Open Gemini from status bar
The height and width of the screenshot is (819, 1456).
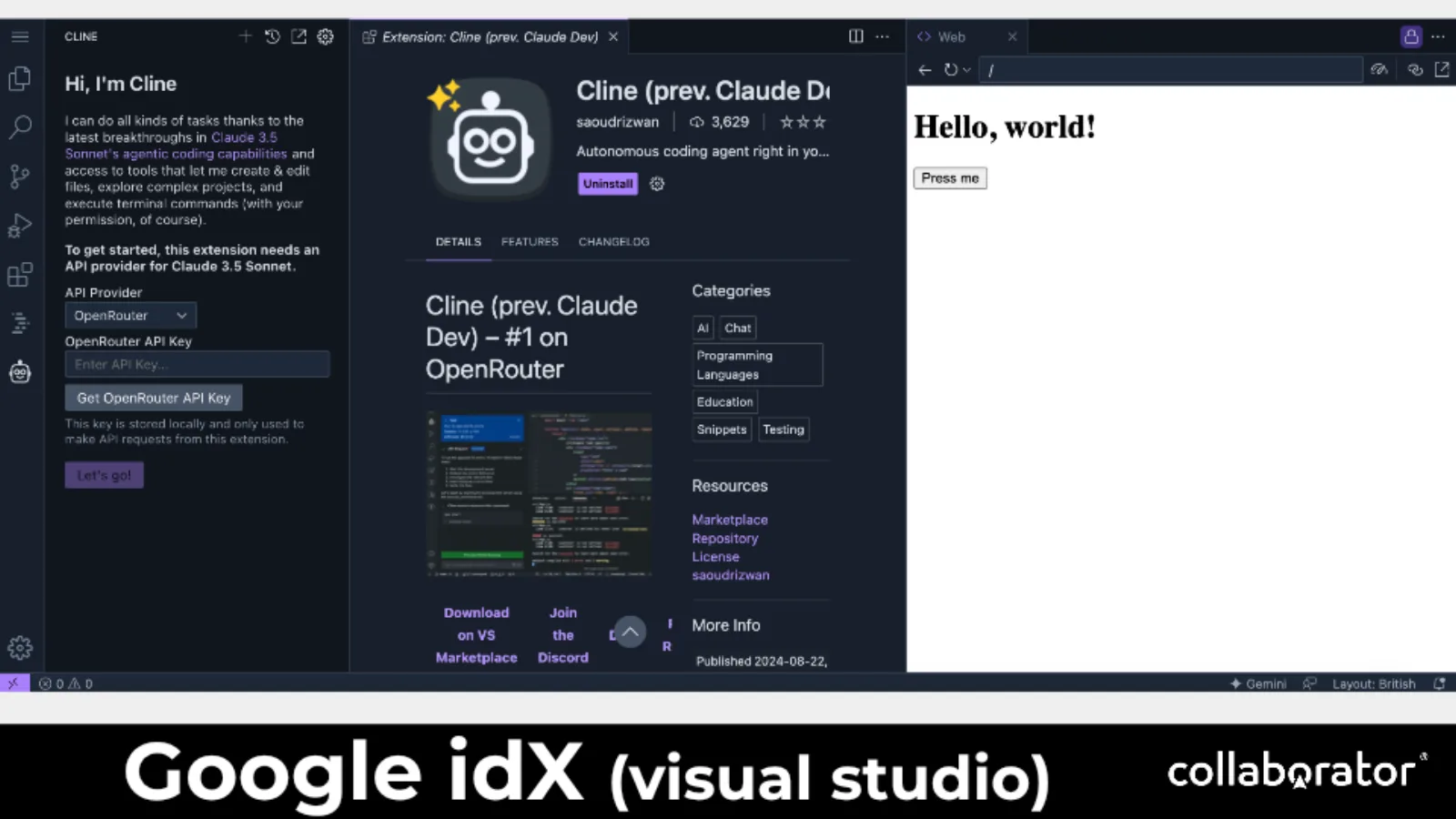(1258, 683)
